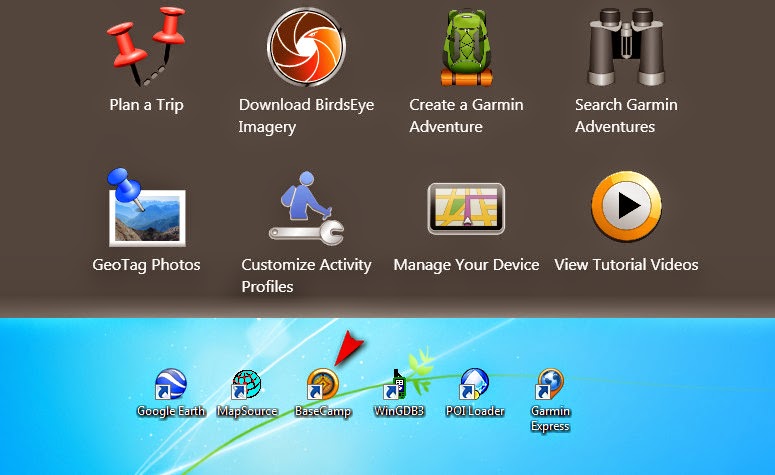Viewport: 775px width, 475px height.
Task: Open the GPS device Manage Your Device icon
Action: click(x=466, y=208)
